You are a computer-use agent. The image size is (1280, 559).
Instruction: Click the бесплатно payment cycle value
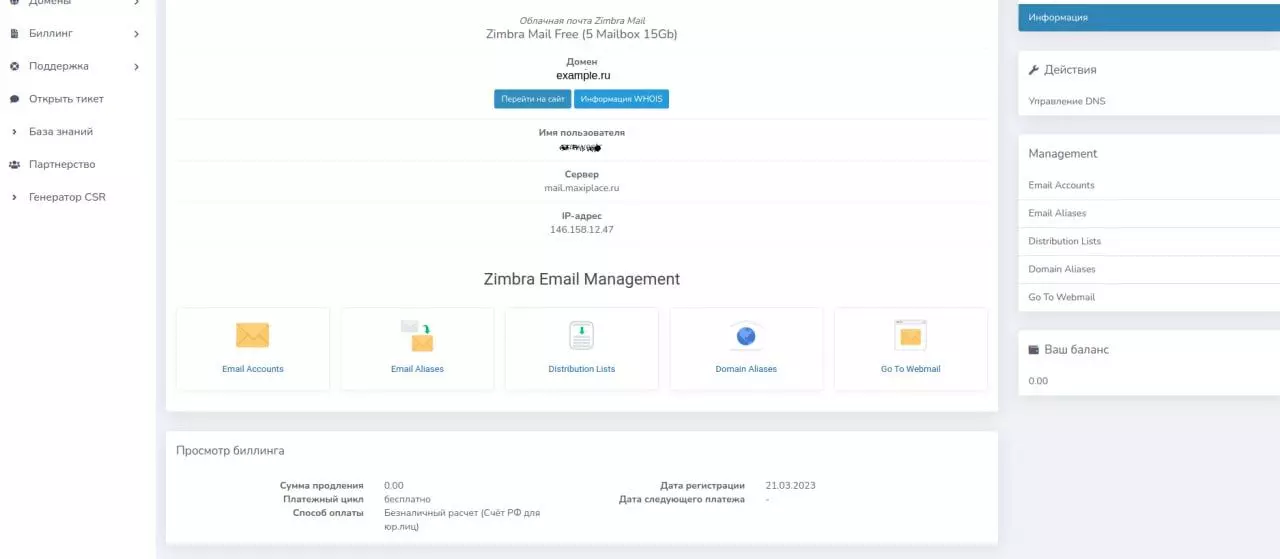[x=407, y=499]
